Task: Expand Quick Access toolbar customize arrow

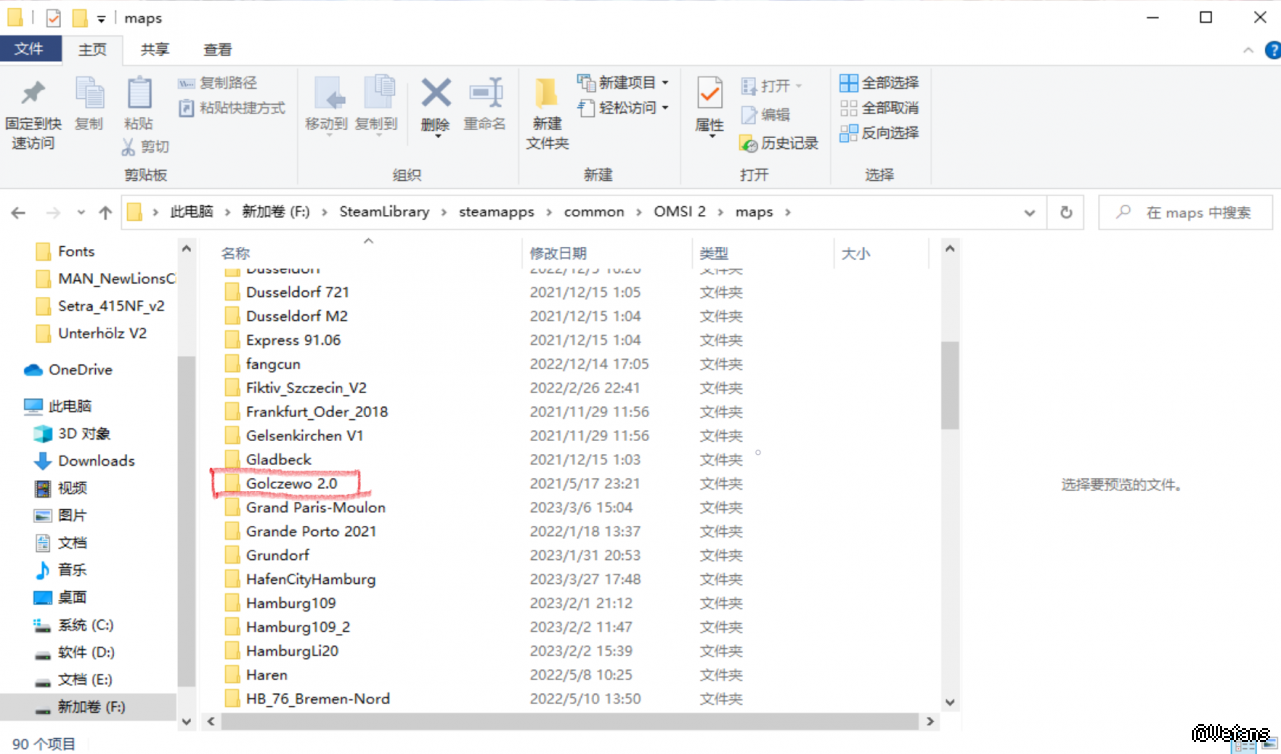Action: (101, 19)
